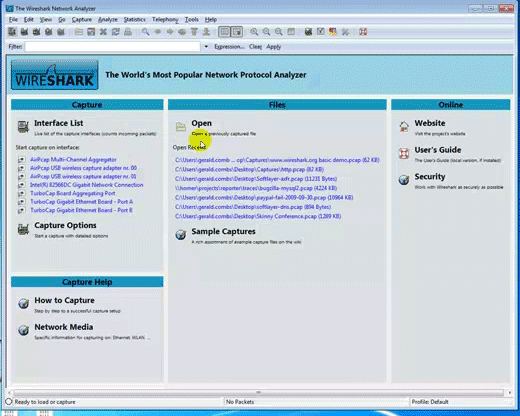Open recent file http.pcap
The height and width of the screenshot is (416, 520).
point(250,169)
